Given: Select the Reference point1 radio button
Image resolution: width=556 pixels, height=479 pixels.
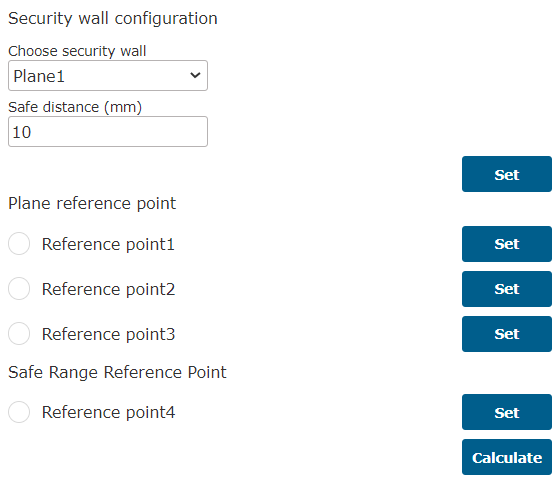Looking at the screenshot, I should point(19,244).
